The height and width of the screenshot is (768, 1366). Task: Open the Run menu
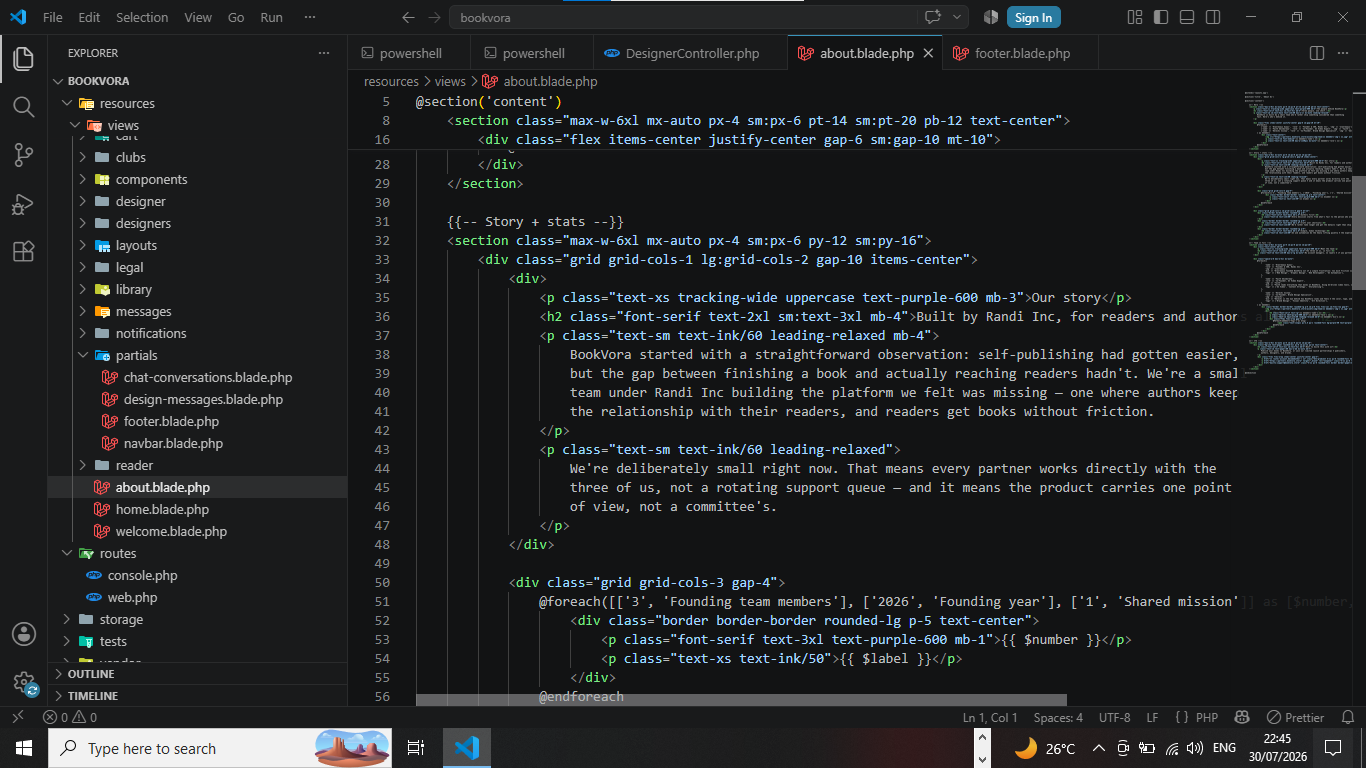[x=271, y=17]
